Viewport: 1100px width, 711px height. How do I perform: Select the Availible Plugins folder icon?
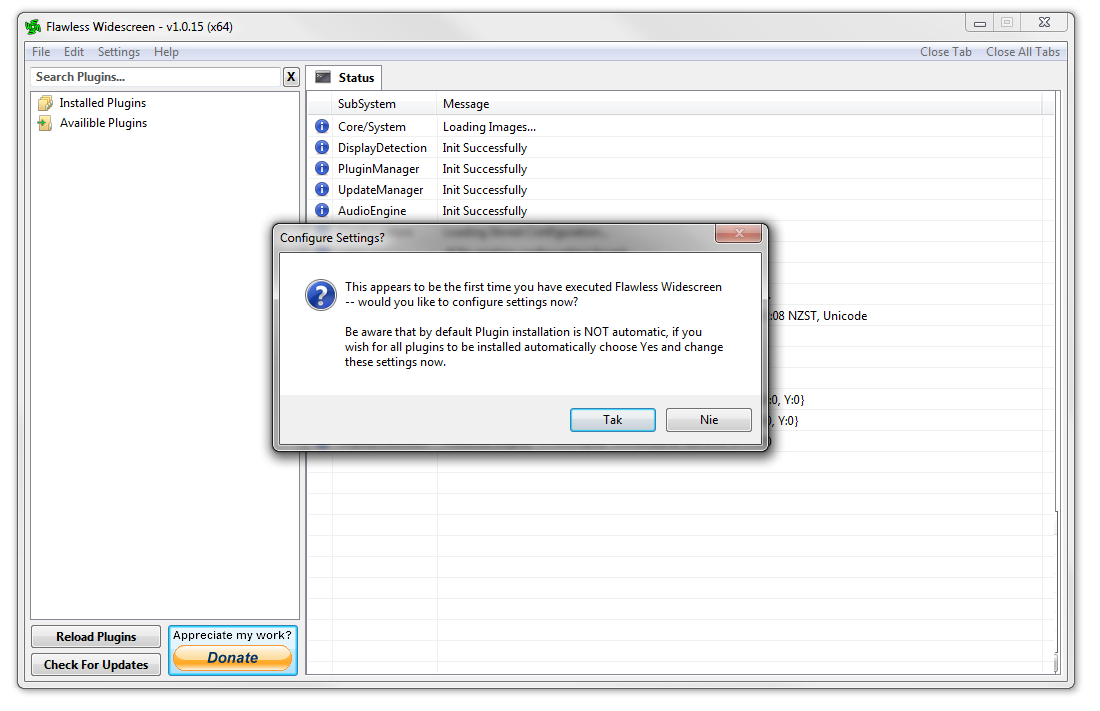tap(45, 124)
